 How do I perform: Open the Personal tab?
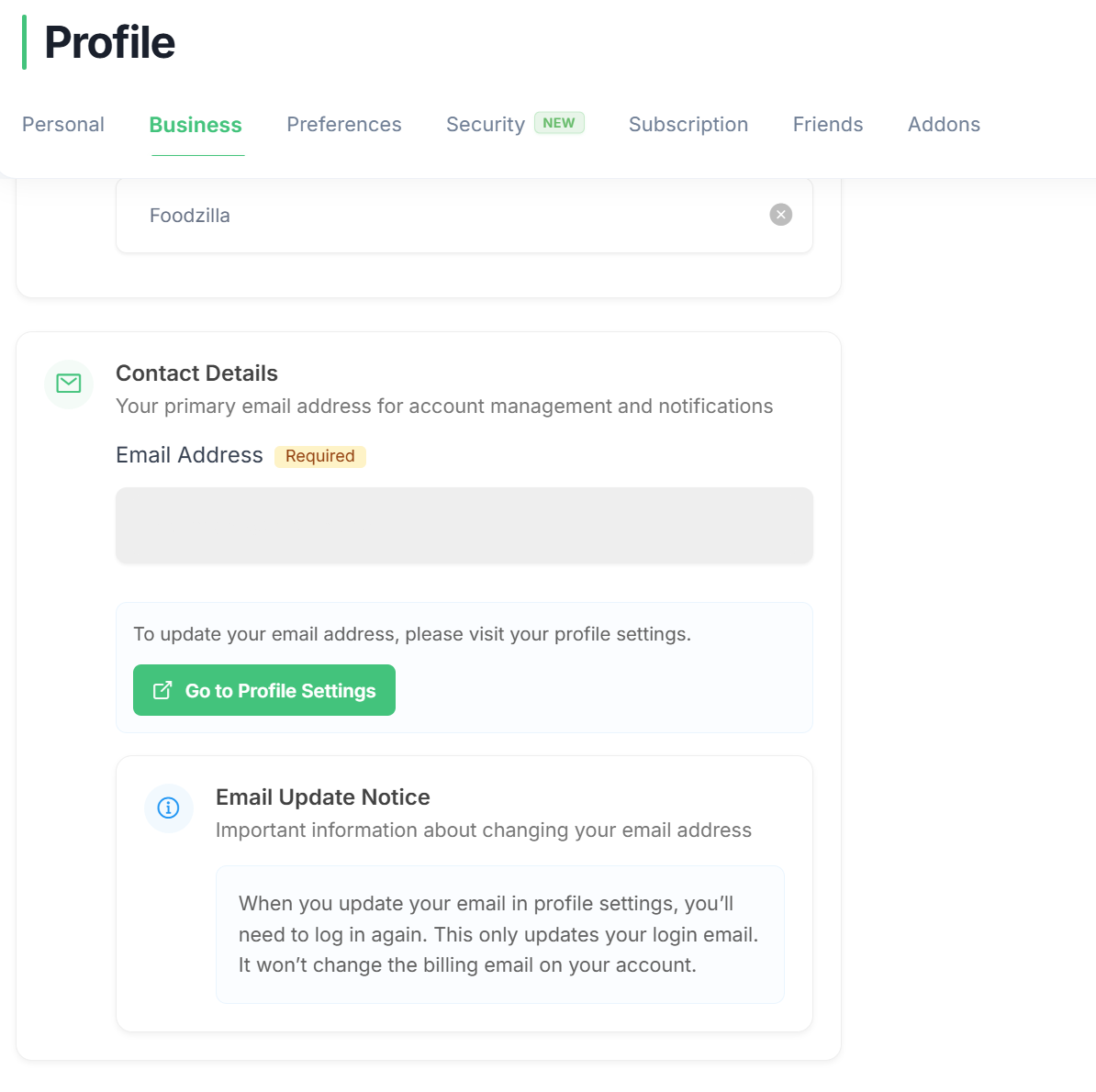[x=63, y=125]
